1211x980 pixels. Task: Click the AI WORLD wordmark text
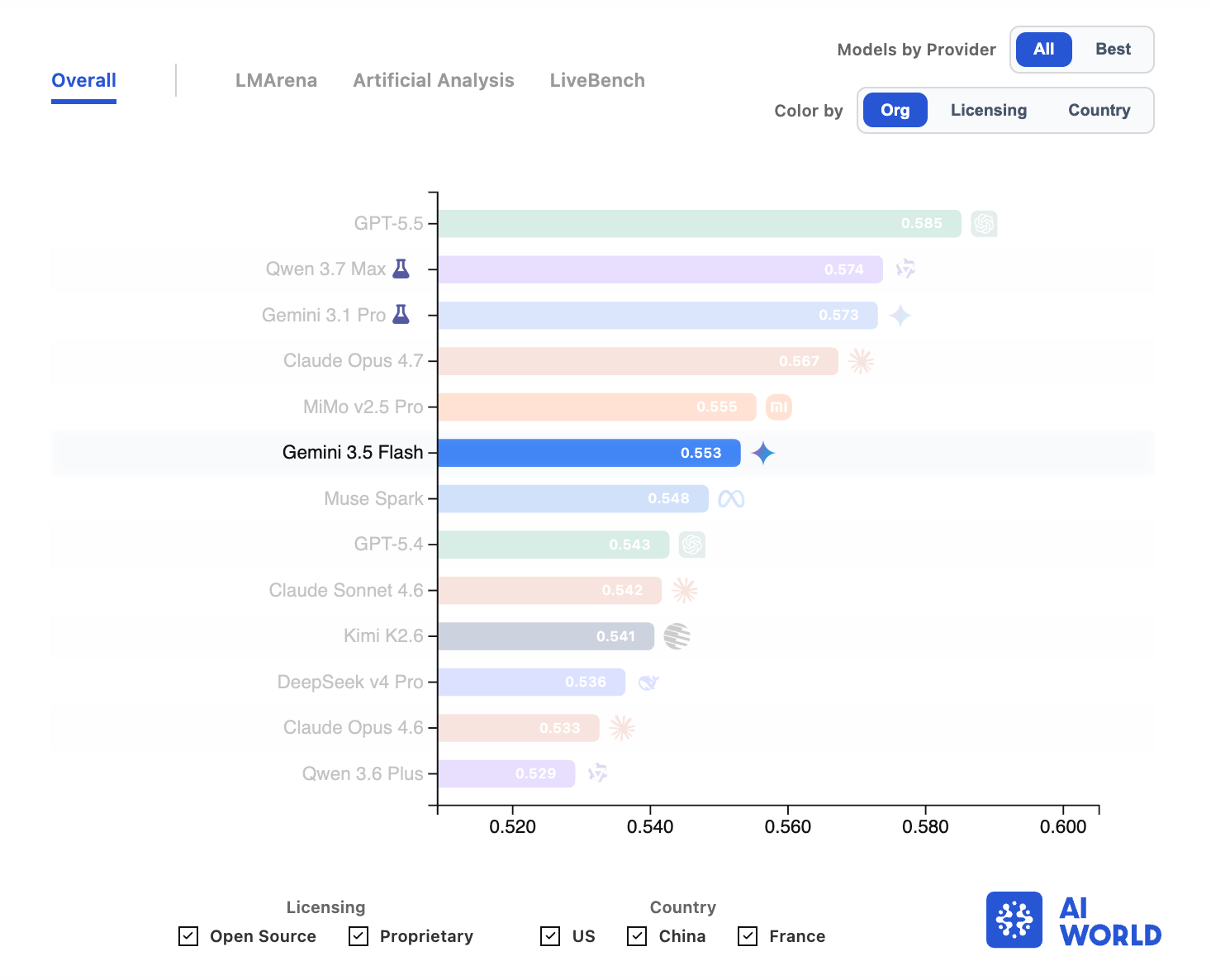(x=1110, y=921)
